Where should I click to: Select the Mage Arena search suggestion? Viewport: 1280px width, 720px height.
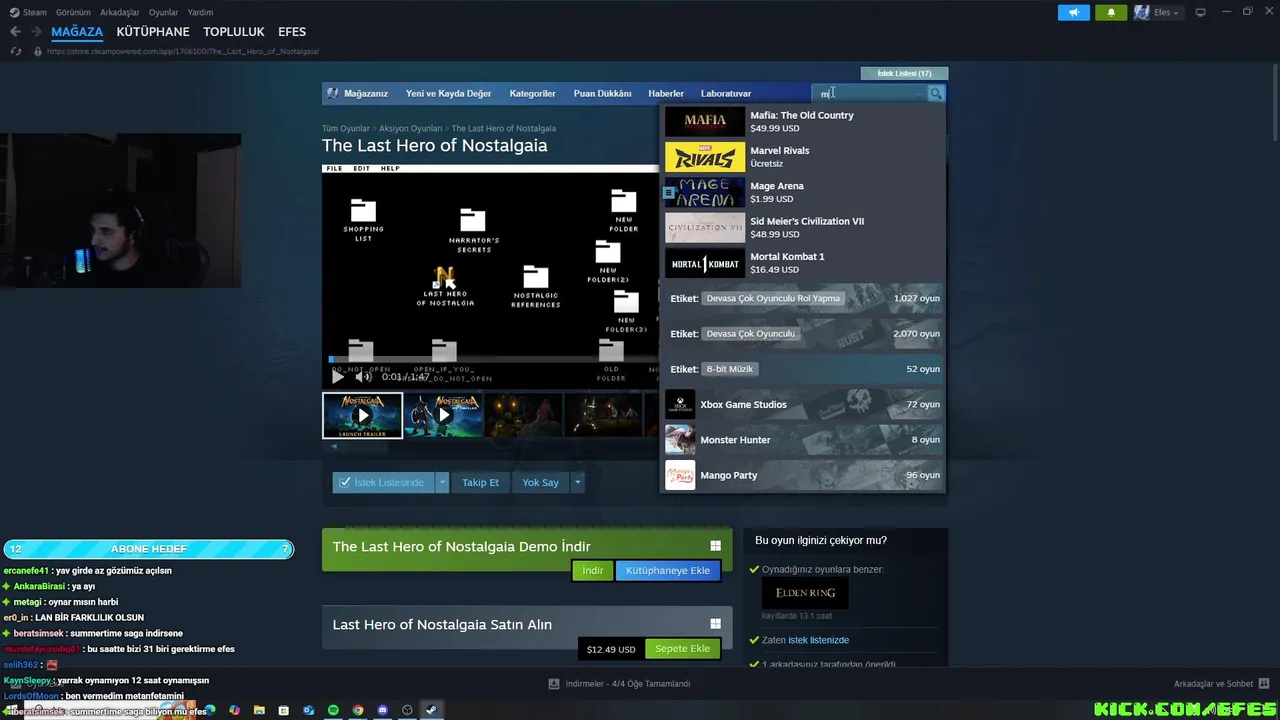point(802,192)
